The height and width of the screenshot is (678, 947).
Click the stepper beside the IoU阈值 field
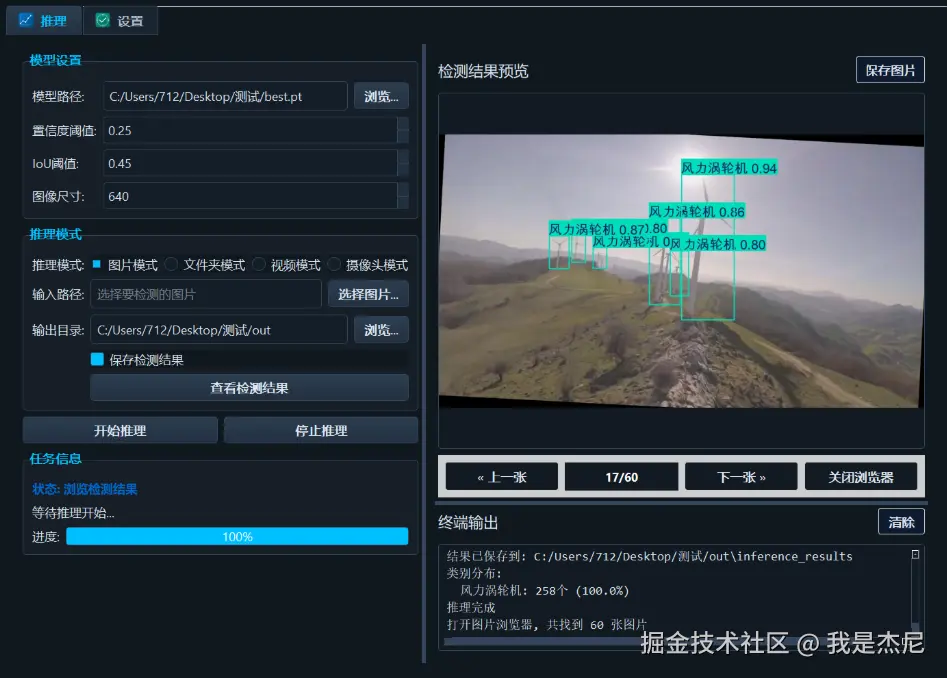404,163
